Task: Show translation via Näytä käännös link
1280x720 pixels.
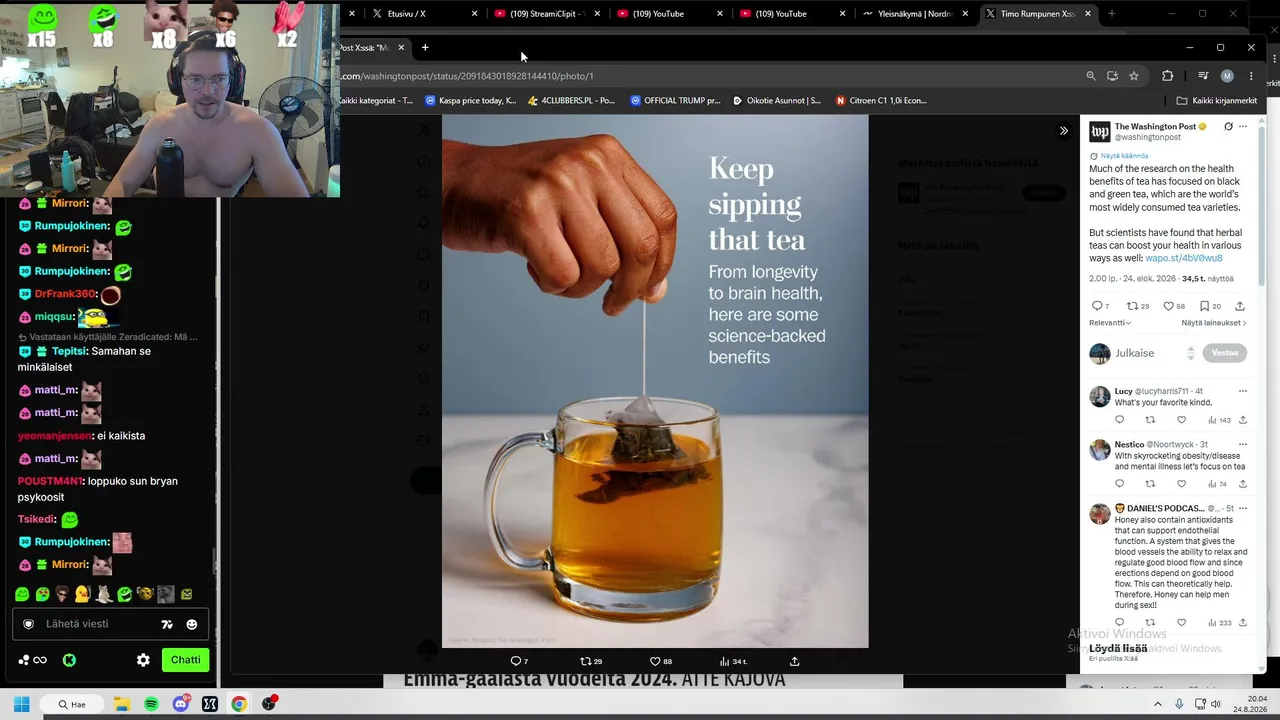Action: (x=1124, y=156)
